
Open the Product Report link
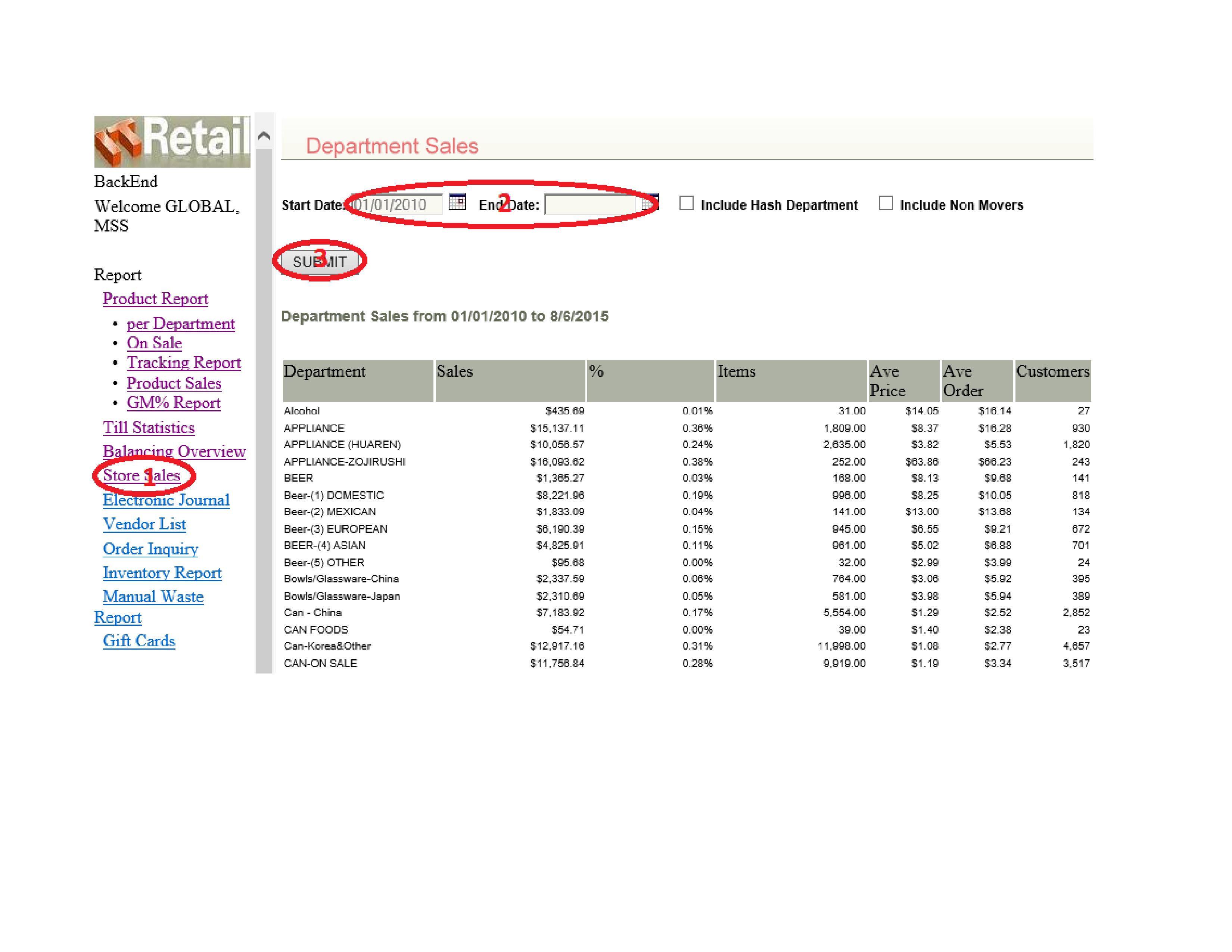[x=156, y=298]
